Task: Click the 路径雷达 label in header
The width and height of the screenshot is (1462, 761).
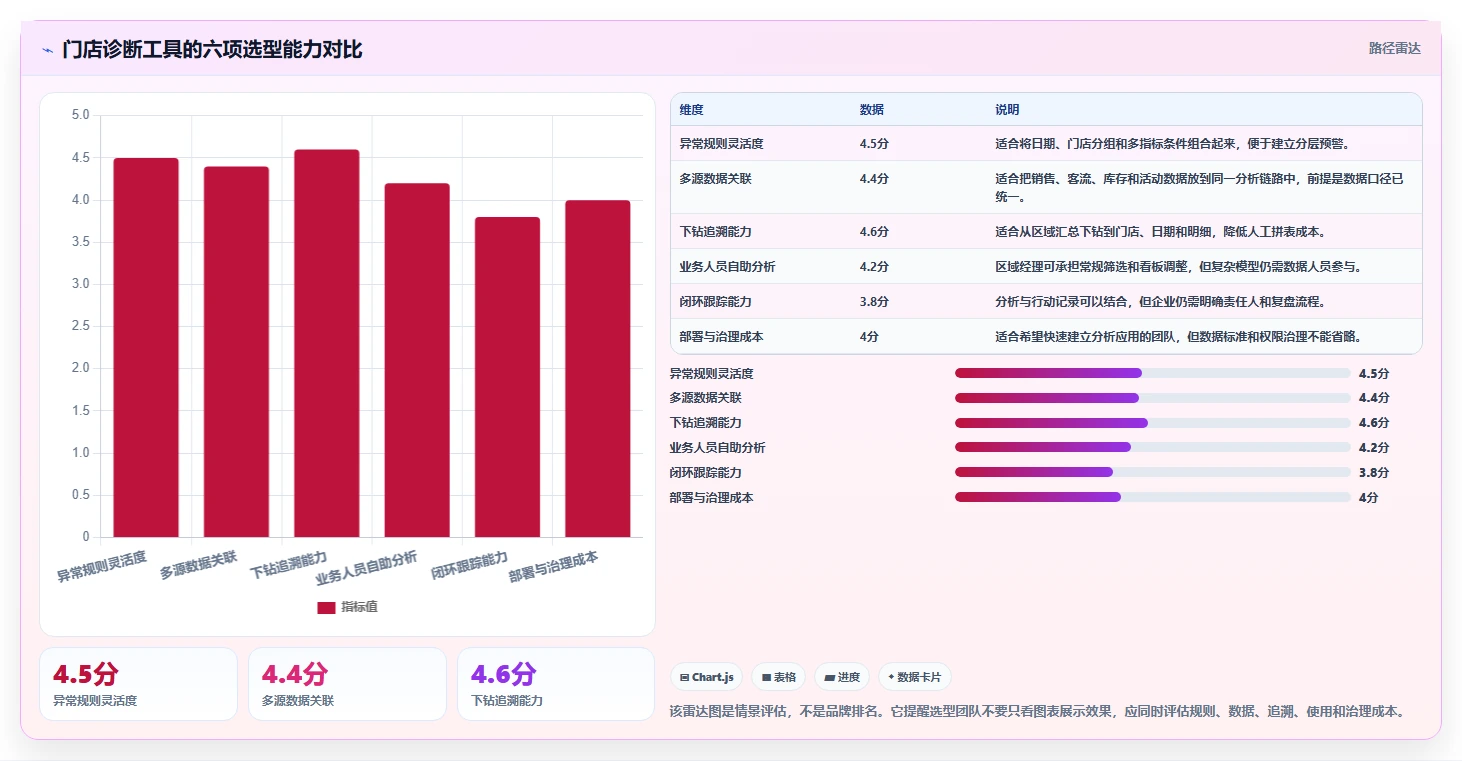Action: (1394, 48)
